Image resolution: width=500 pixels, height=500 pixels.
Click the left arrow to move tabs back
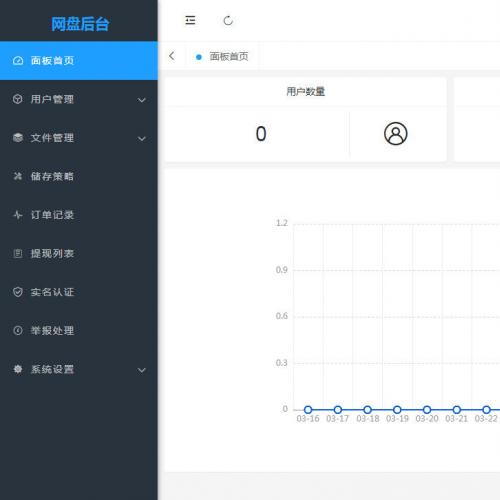[172, 56]
